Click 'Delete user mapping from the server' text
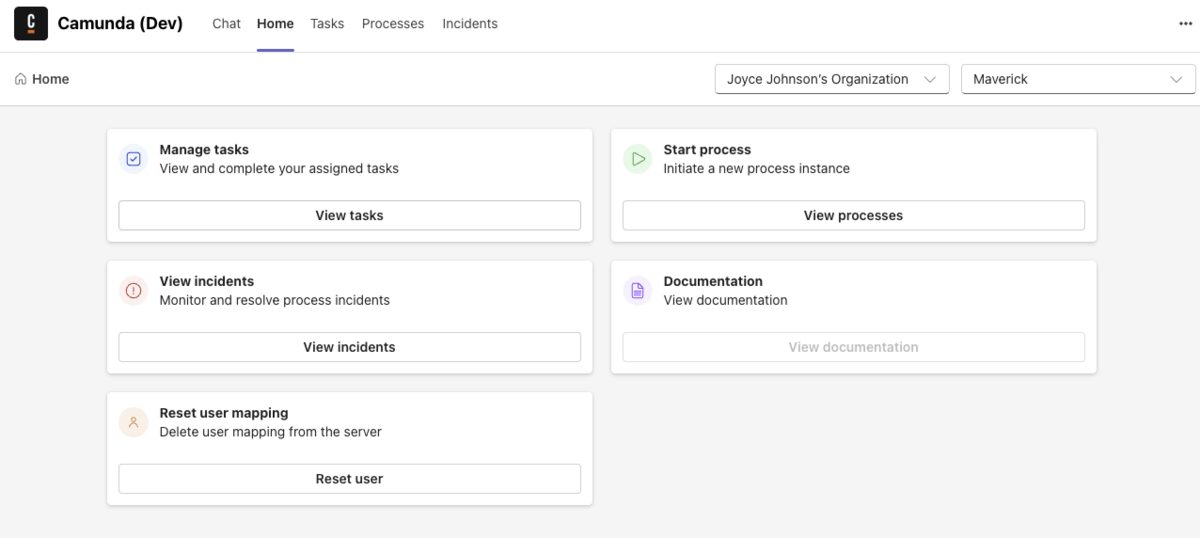Image resolution: width=1200 pixels, height=538 pixels. [271, 432]
